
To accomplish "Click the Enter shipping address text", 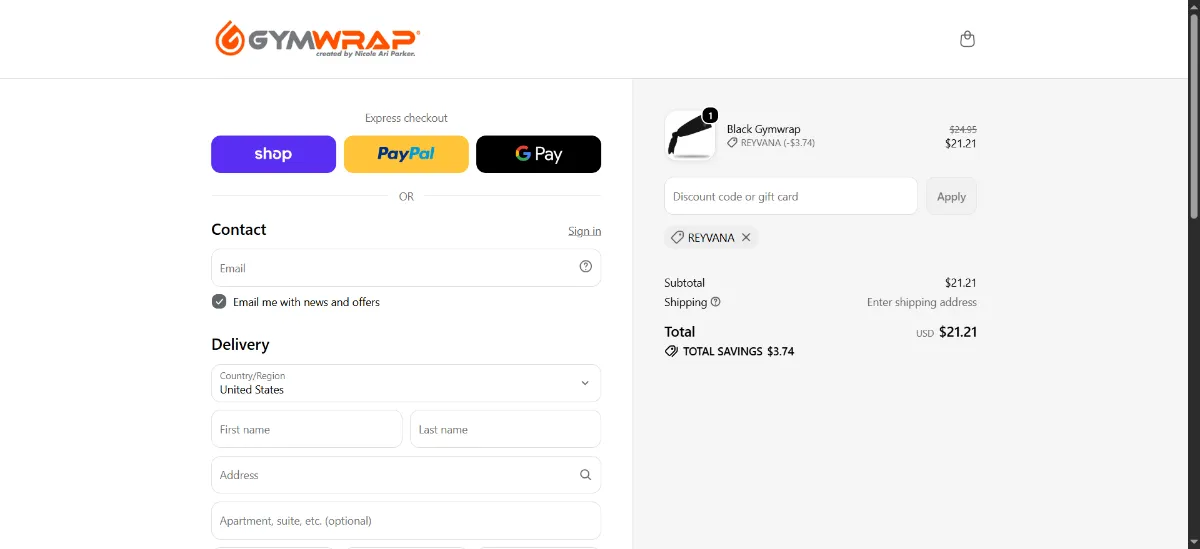I will click(x=922, y=302).
